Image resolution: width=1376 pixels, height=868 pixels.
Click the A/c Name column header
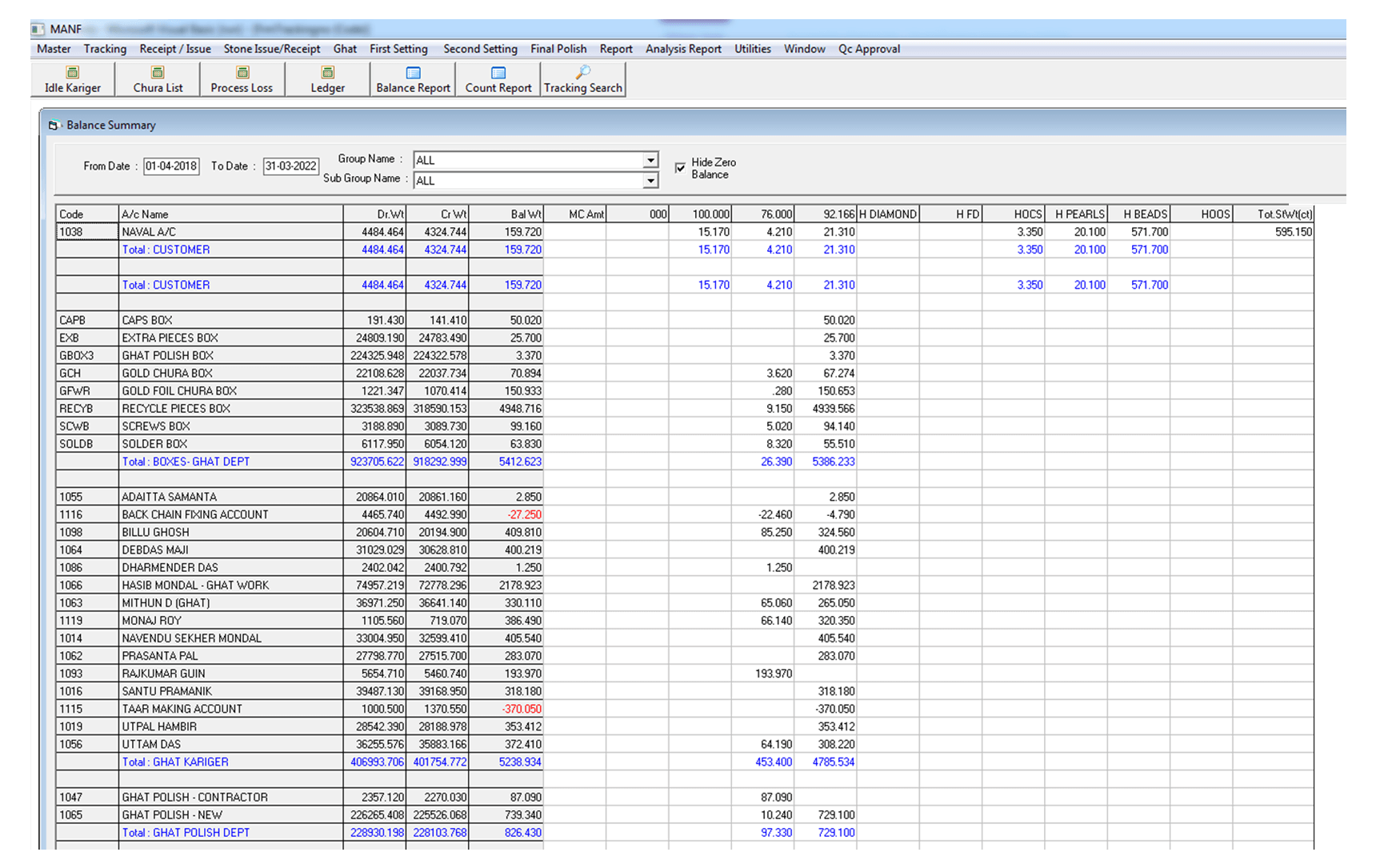tap(230, 214)
